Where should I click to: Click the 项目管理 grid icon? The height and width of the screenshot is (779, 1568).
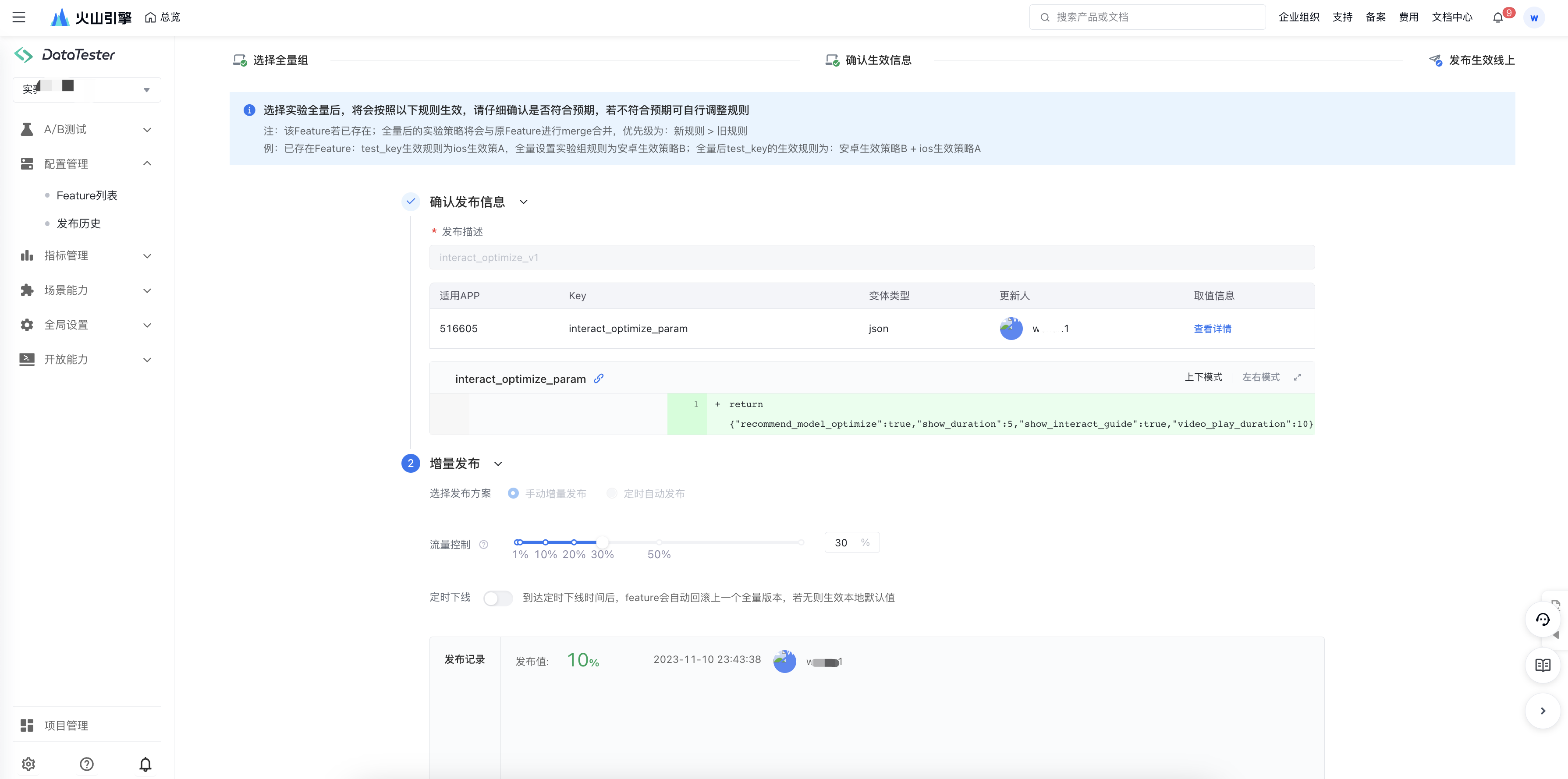click(27, 726)
